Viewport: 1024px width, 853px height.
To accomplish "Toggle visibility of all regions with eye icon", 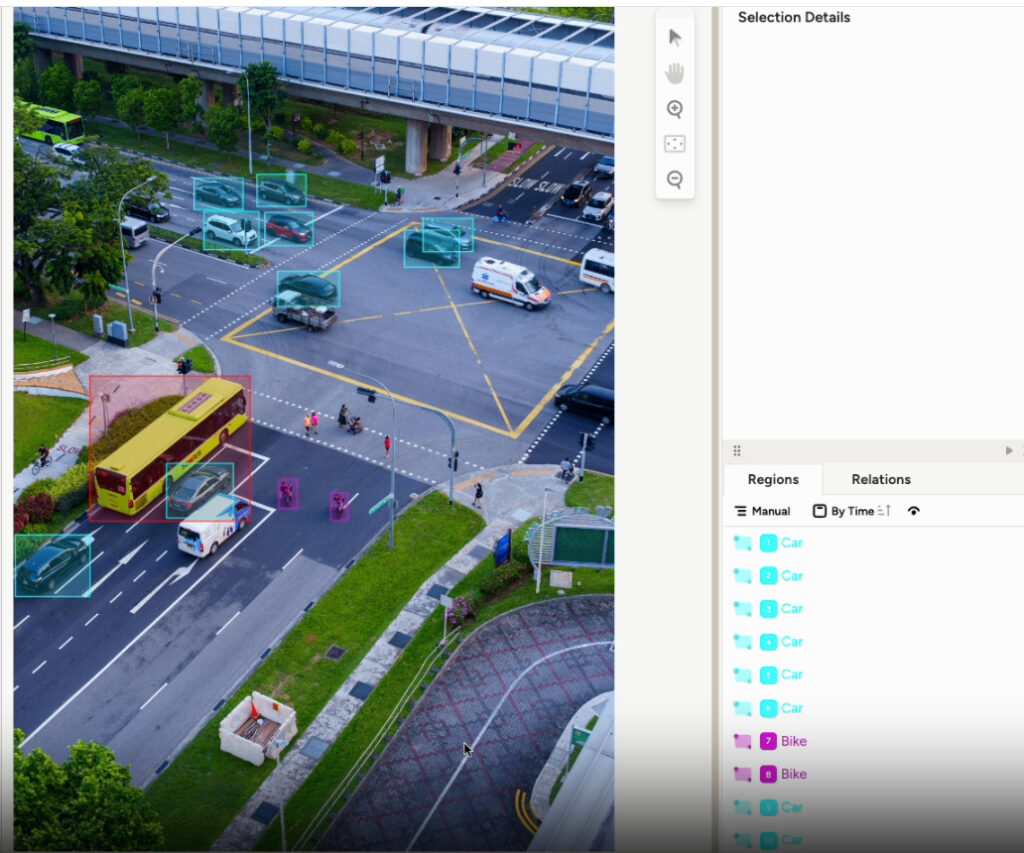I will 913,511.
